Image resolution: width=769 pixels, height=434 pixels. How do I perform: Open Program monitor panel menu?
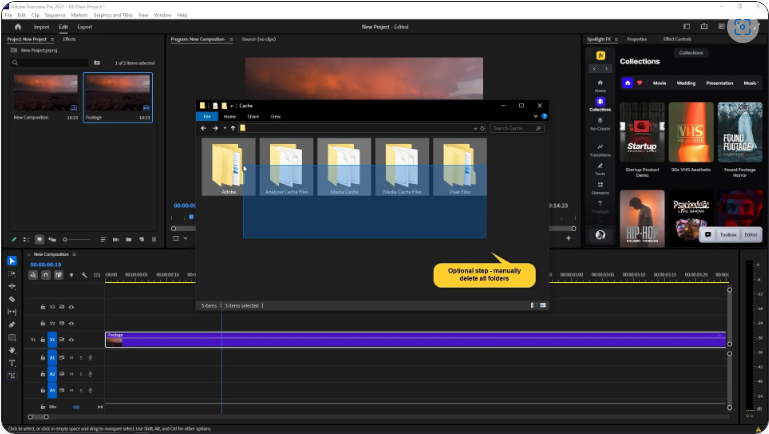click(231, 39)
